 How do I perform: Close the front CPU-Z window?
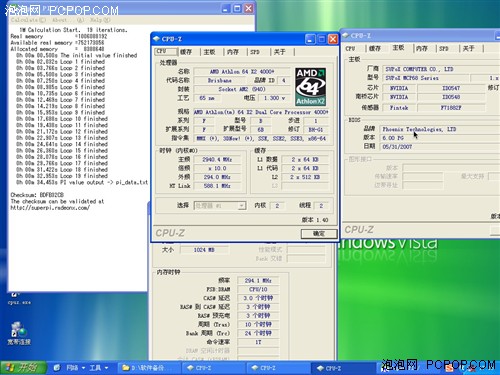pyautogui.click(x=333, y=39)
